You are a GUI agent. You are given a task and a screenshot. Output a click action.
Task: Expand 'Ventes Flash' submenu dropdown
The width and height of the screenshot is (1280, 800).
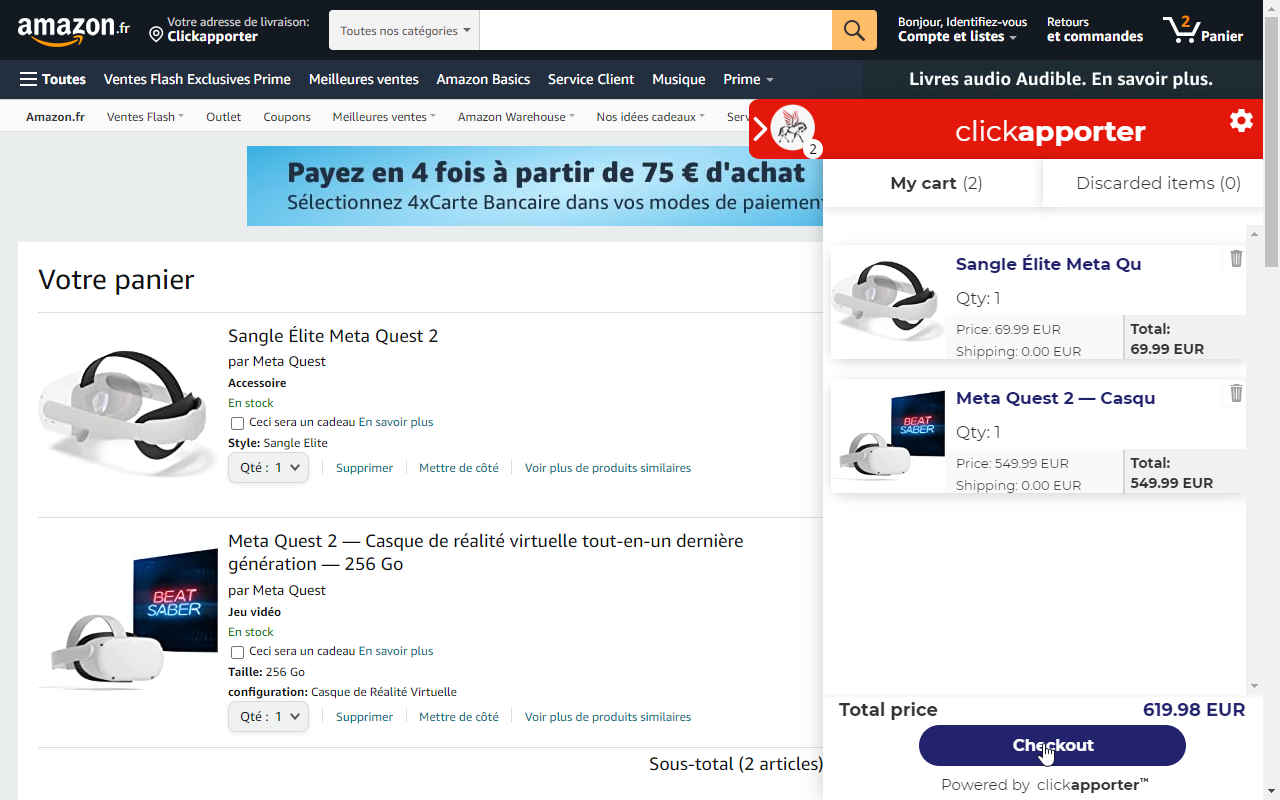click(145, 117)
